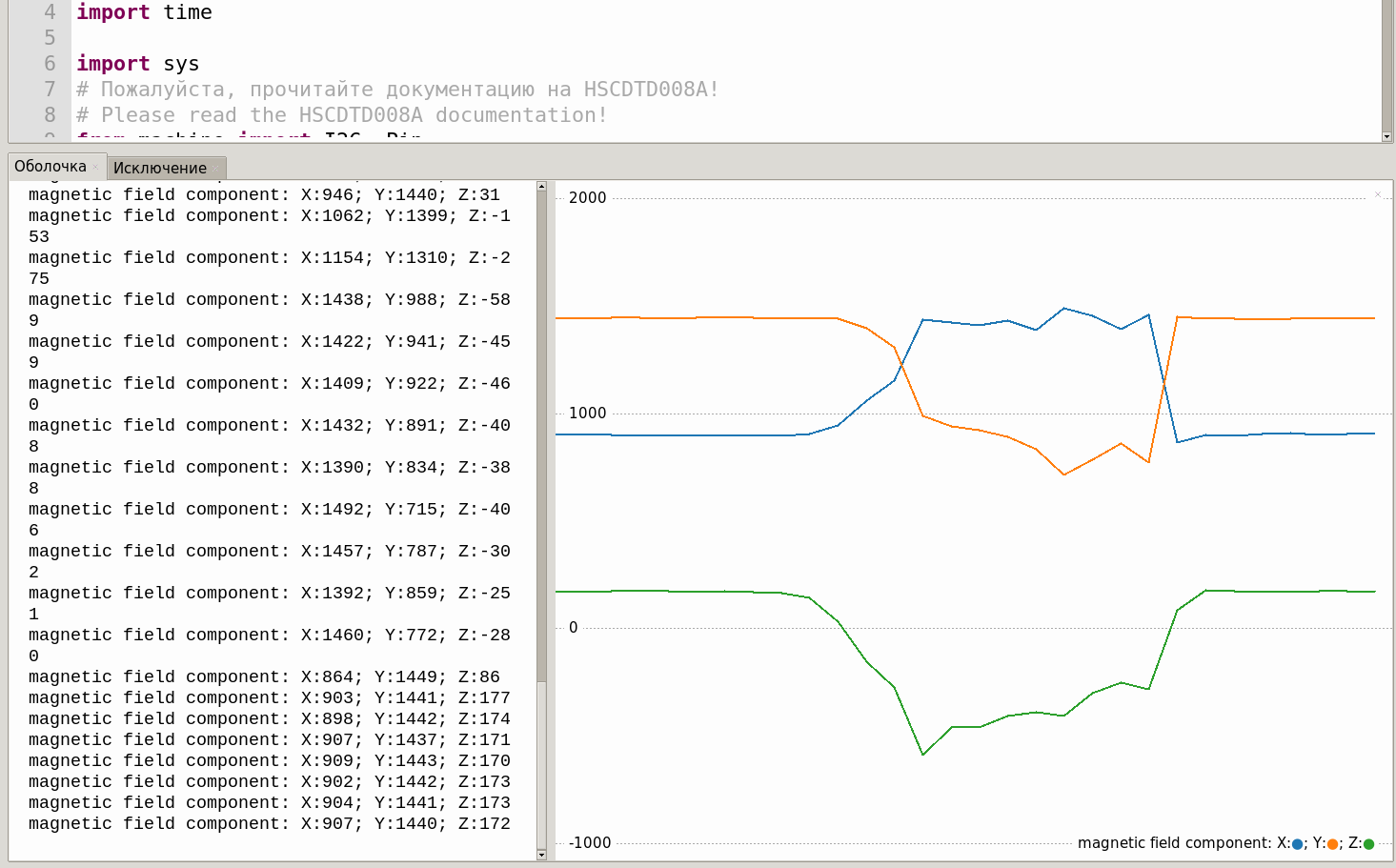
Task: Click the shell scrollbar down arrow
Action: (541, 855)
